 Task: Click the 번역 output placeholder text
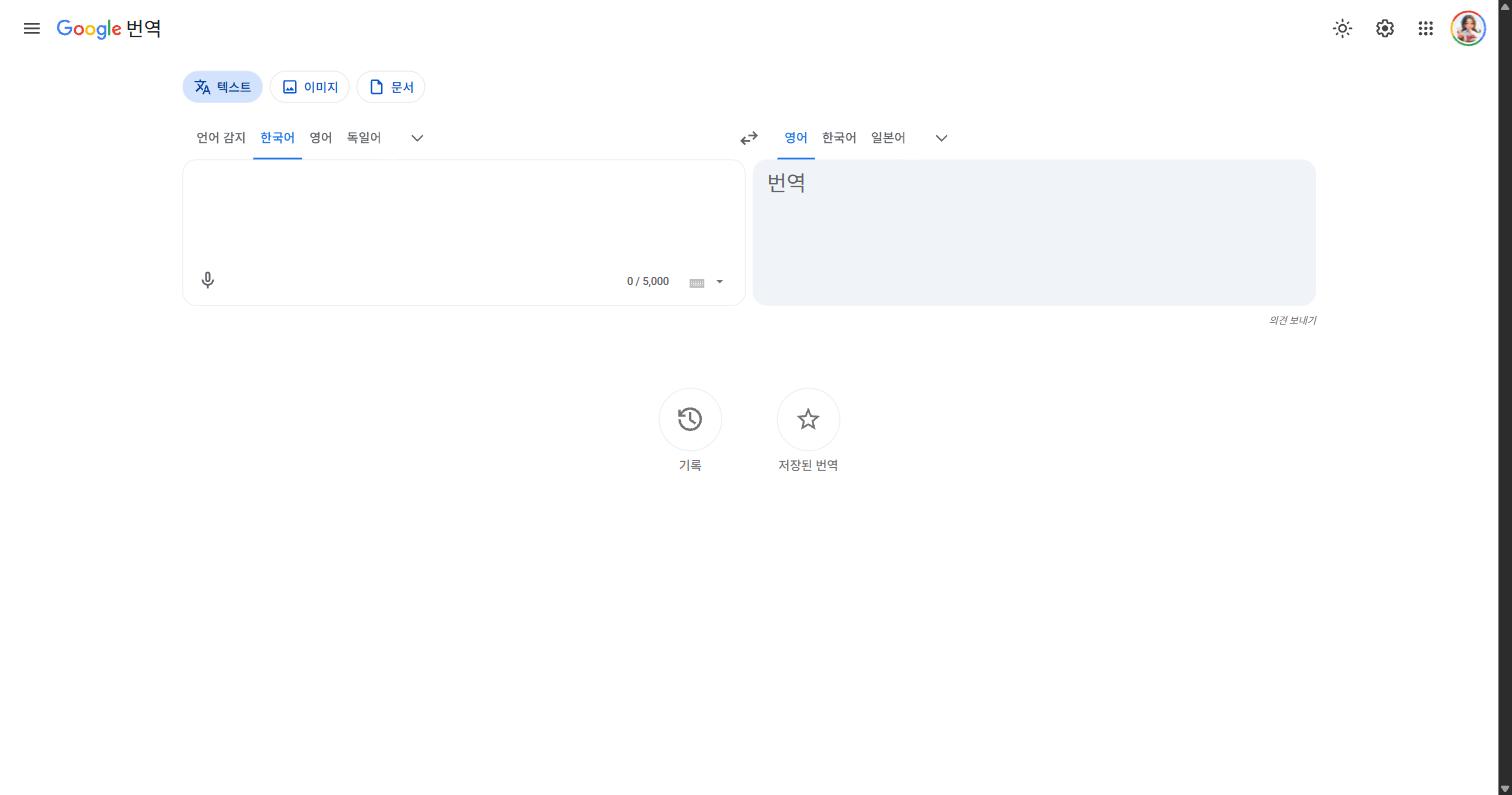(x=787, y=182)
